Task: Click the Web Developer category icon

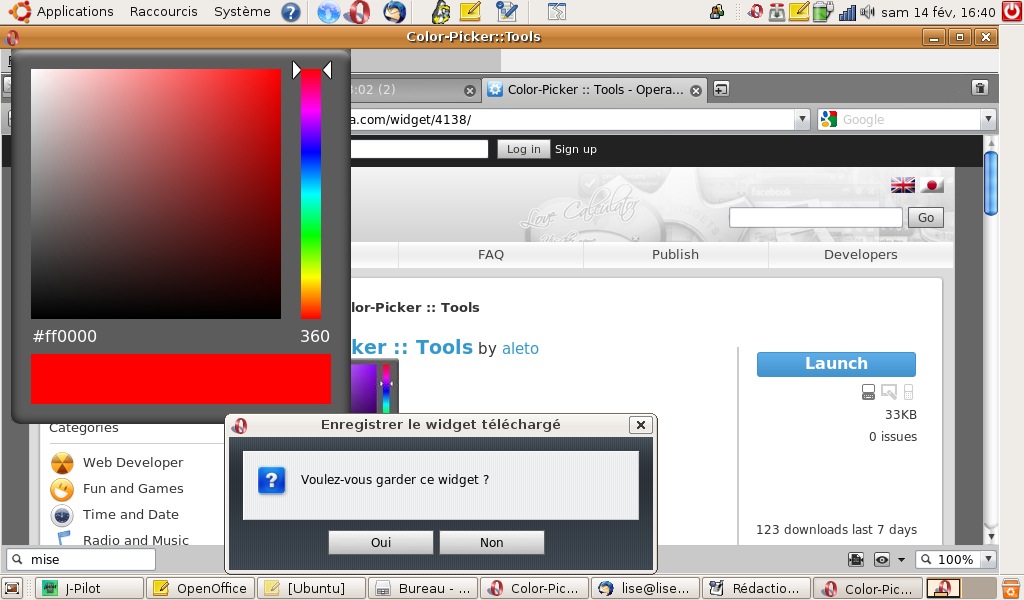Action: point(62,463)
